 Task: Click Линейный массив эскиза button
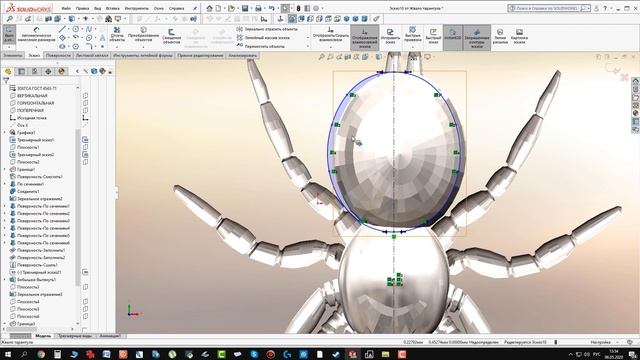263,38
